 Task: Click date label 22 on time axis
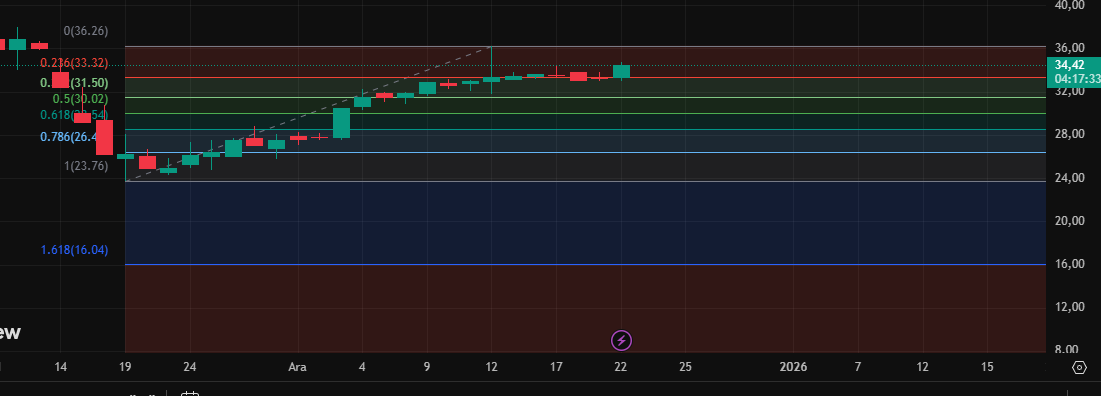click(621, 367)
